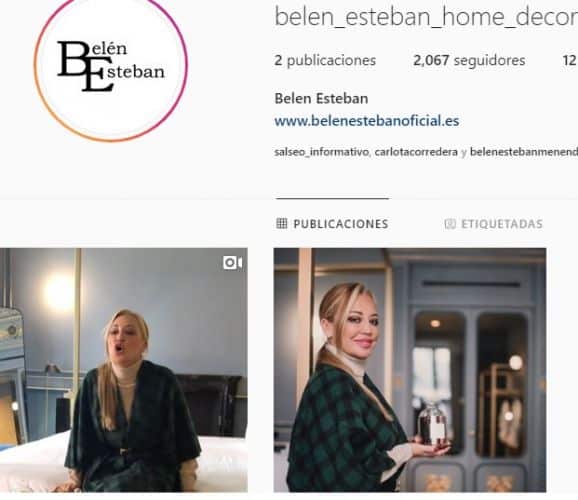578x500 pixels.
Task: Click the active tab indicator line above Publicaciones
Action: coord(332,198)
